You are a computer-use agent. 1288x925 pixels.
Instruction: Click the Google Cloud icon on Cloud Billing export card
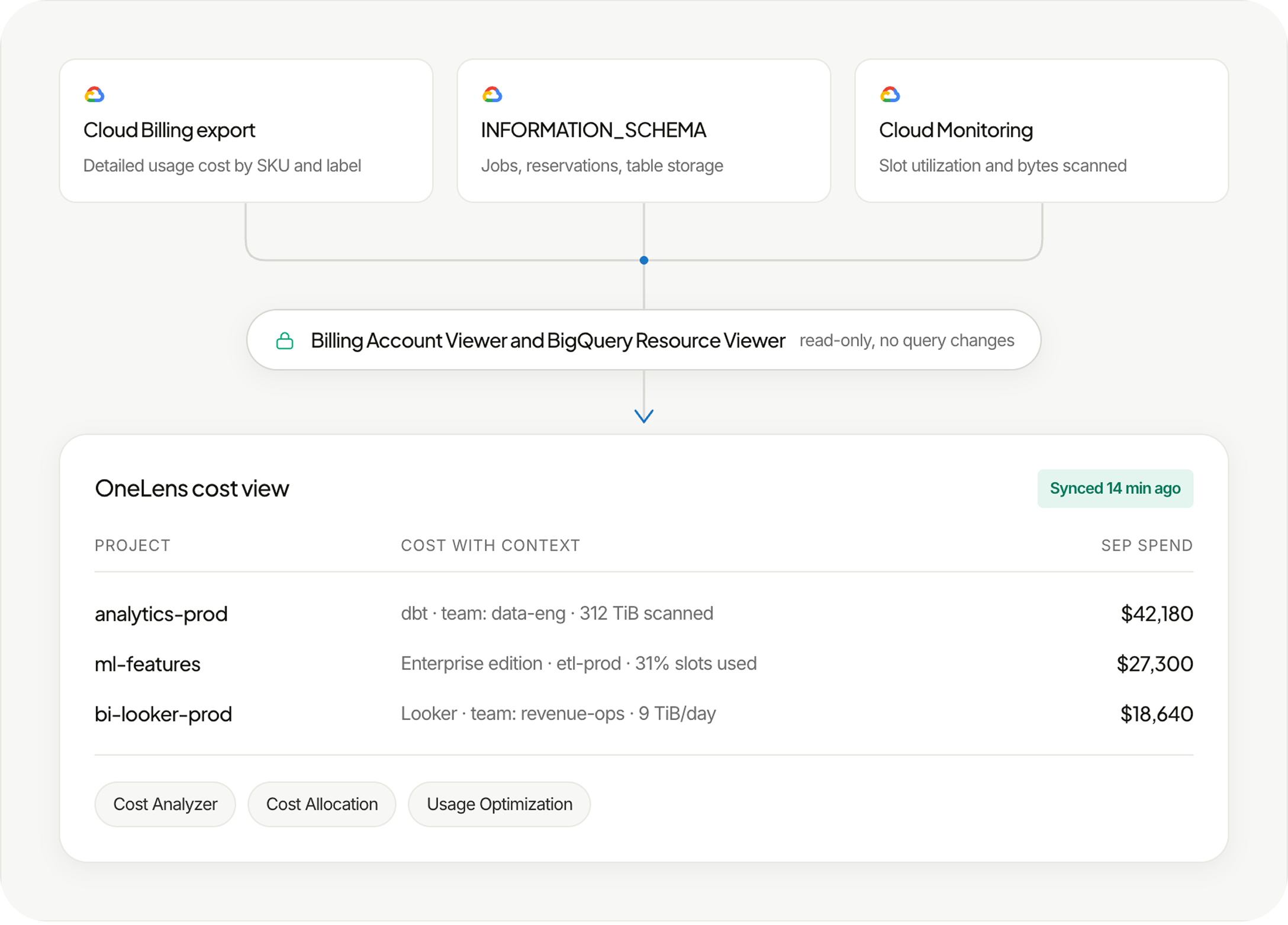tap(94, 94)
